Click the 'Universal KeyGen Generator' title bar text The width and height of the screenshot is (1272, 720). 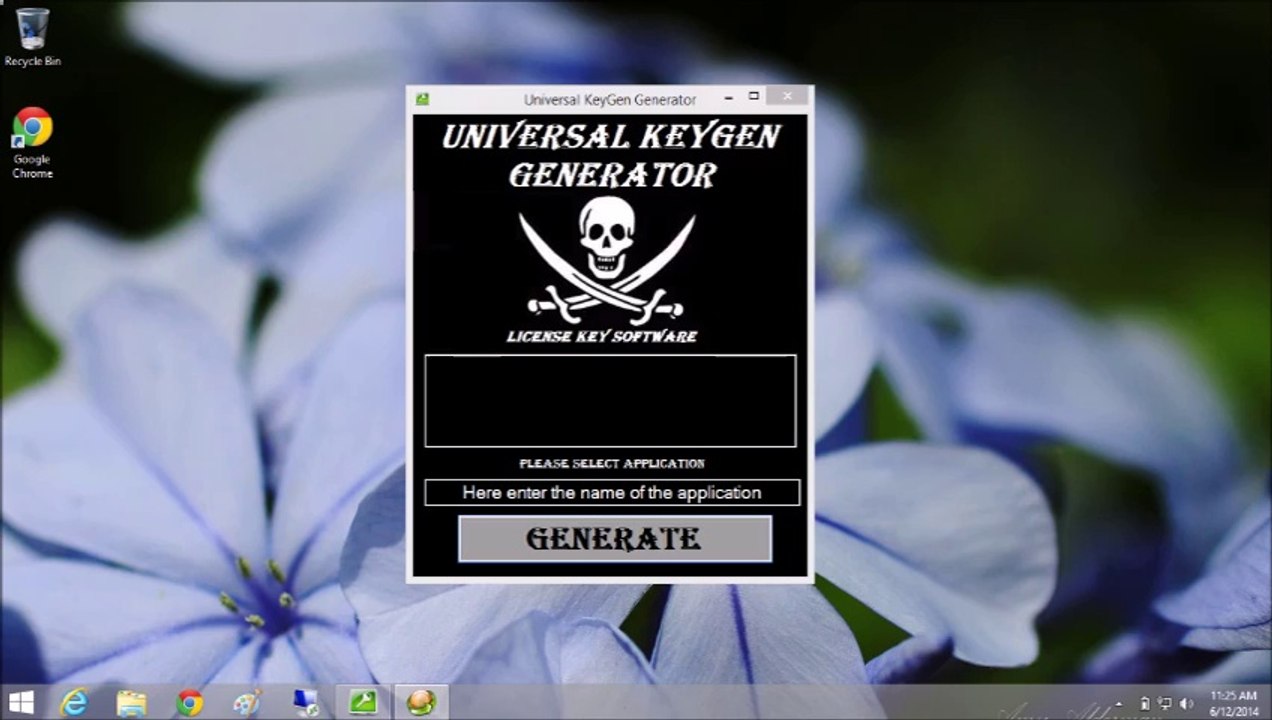coord(610,99)
